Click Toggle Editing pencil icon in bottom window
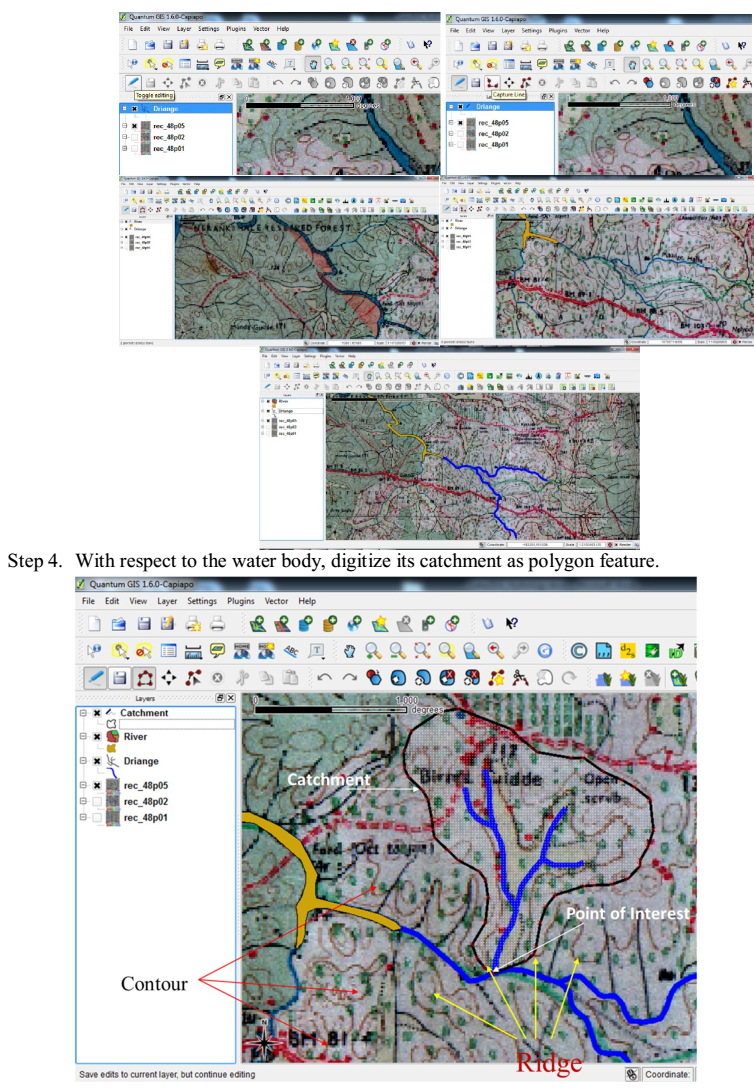This screenshot has width=754, height=1088. (x=94, y=677)
